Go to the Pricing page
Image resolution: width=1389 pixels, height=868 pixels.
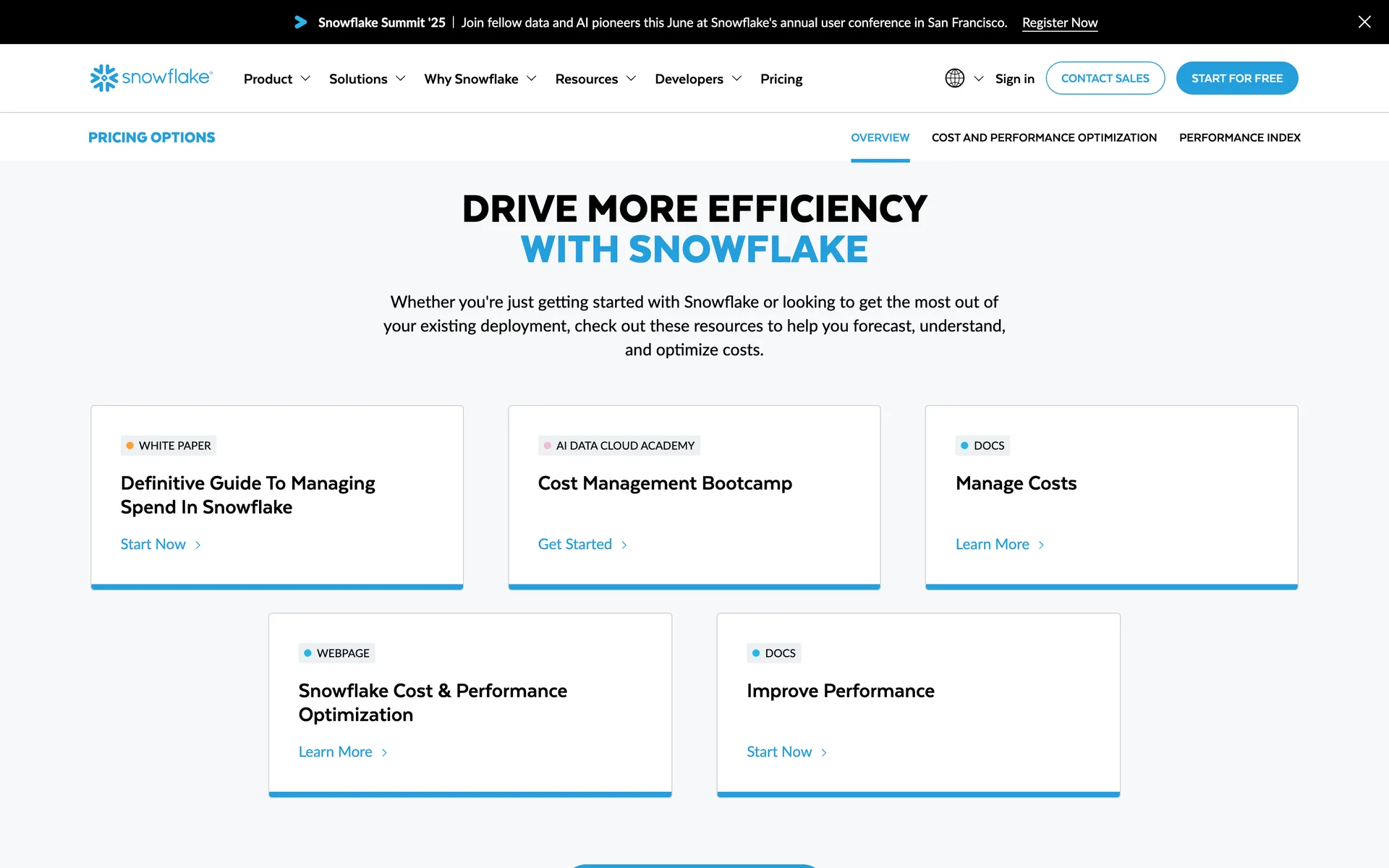point(781,79)
